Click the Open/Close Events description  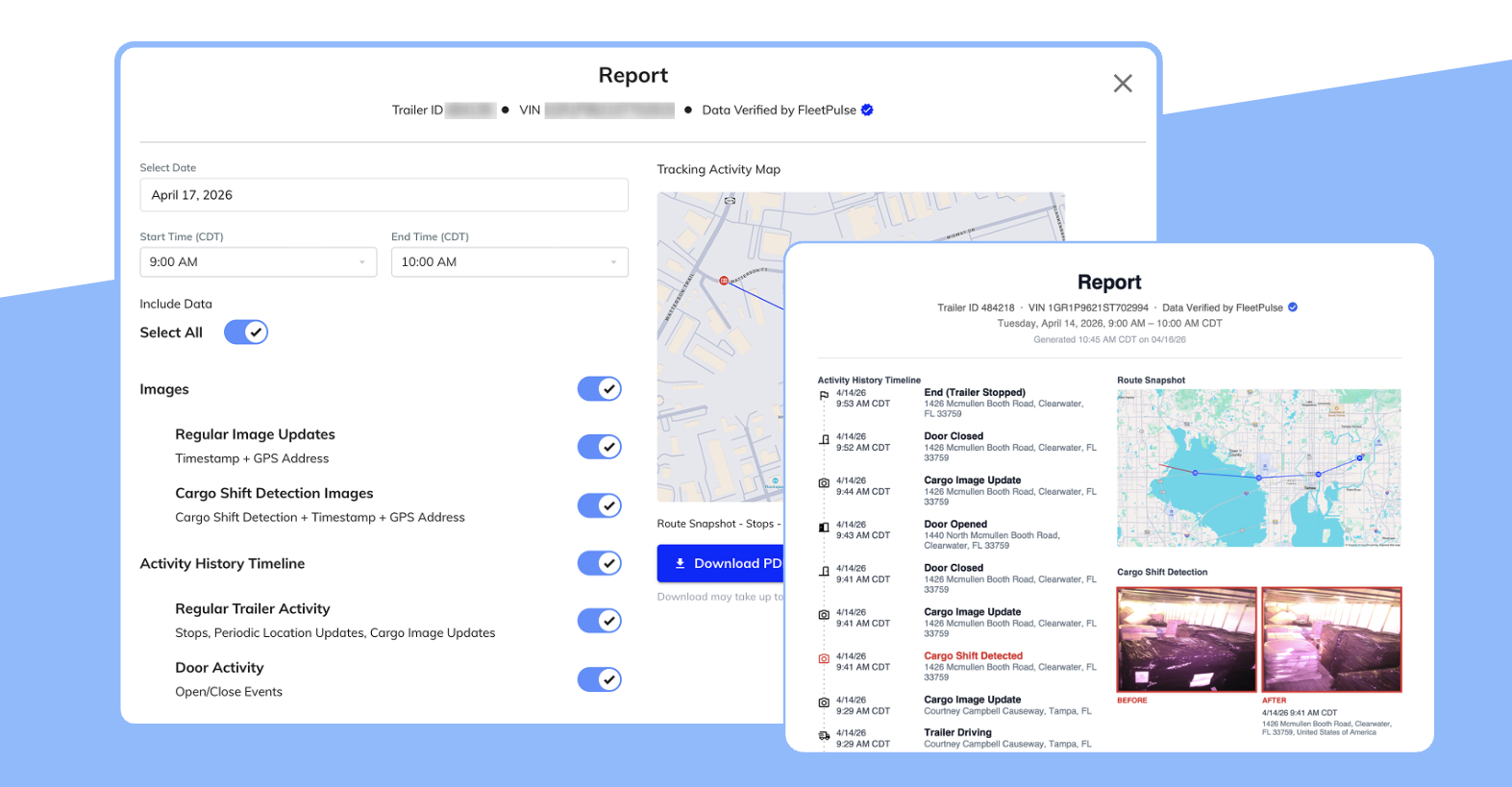click(229, 692)
